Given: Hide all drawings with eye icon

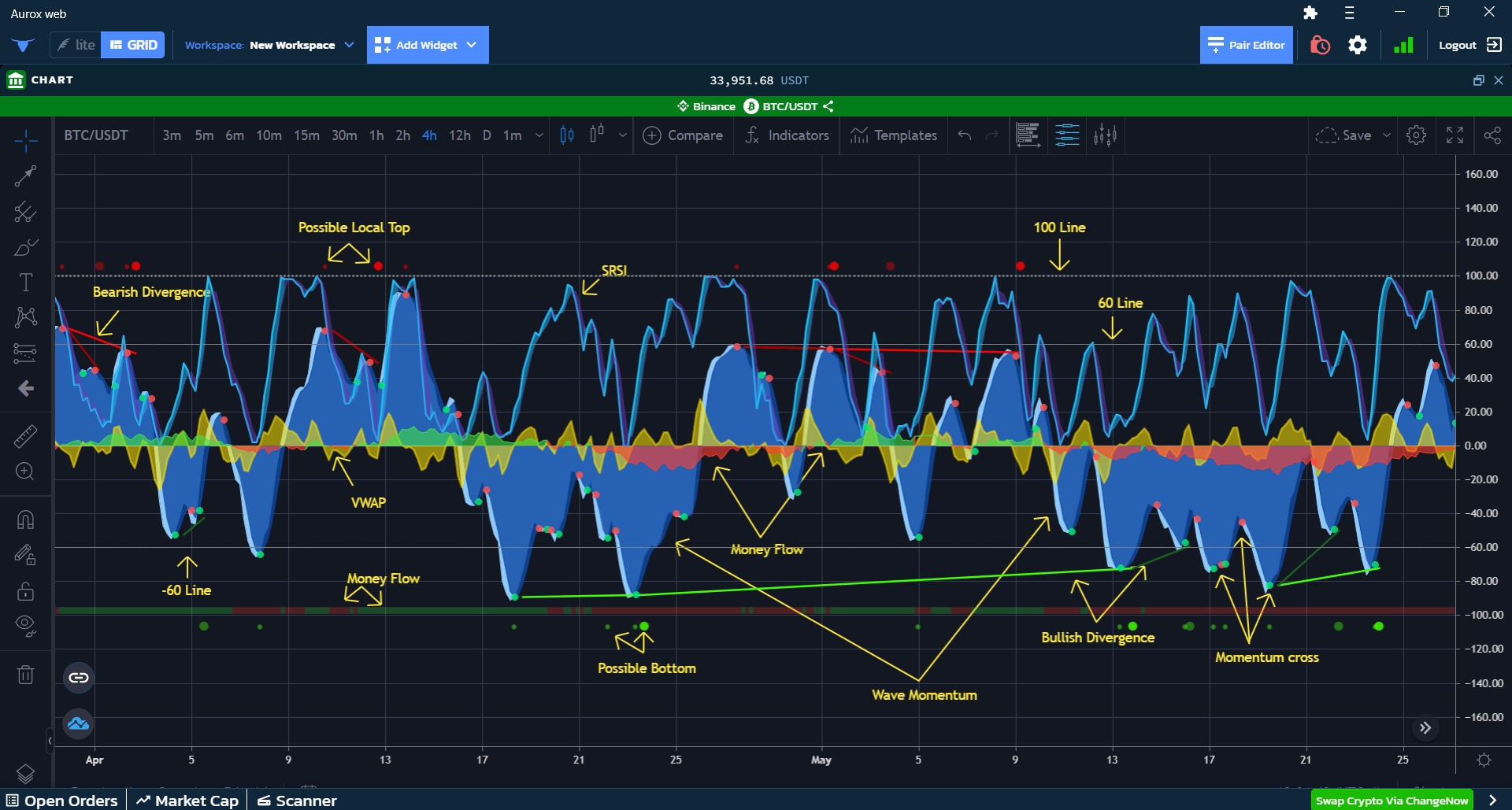Looking at the screenshot, I should point(25,626).
